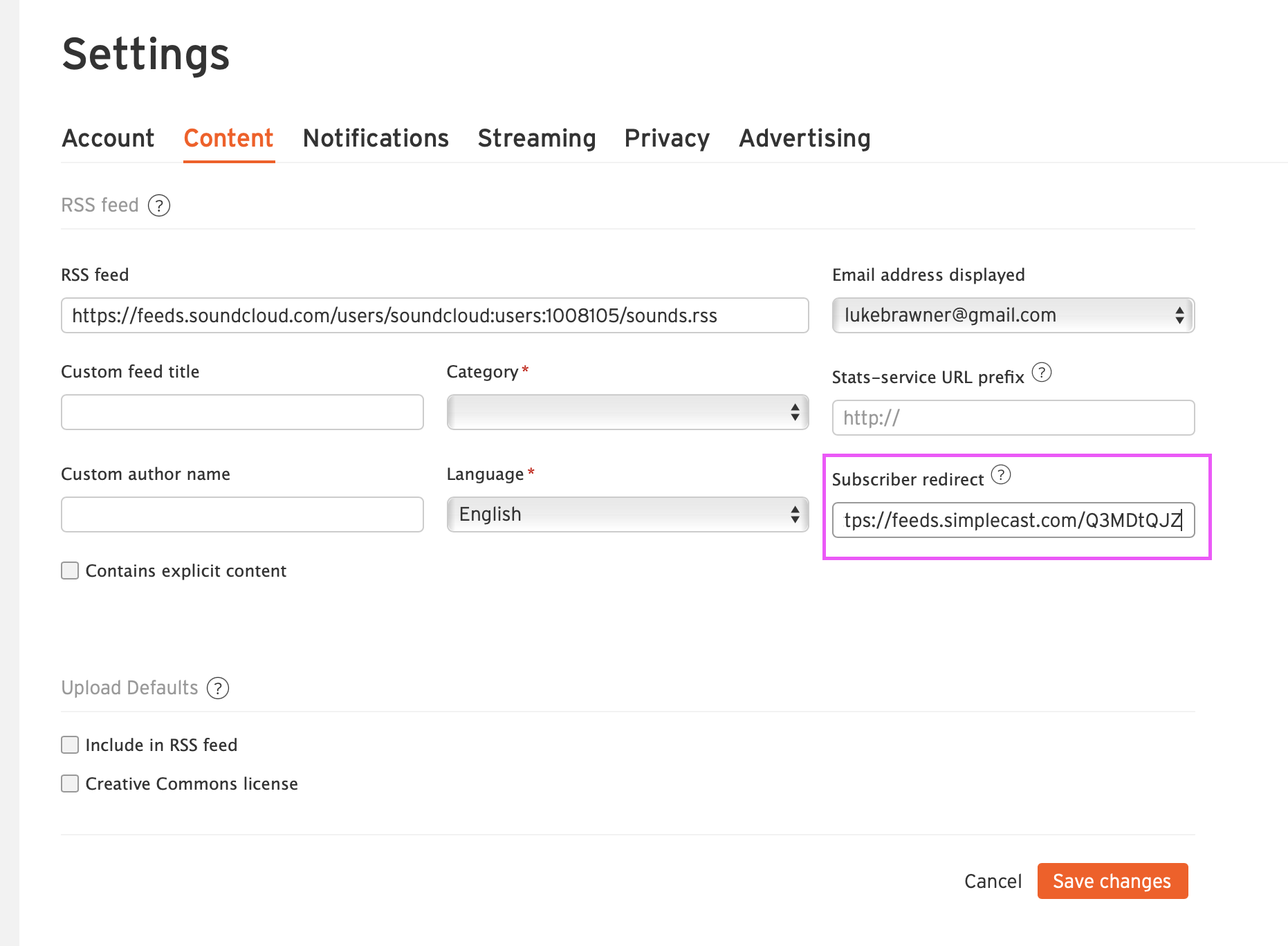Show help for Stats-service URL prefix
The image size is (1288, 946).
coord(1042,372)
